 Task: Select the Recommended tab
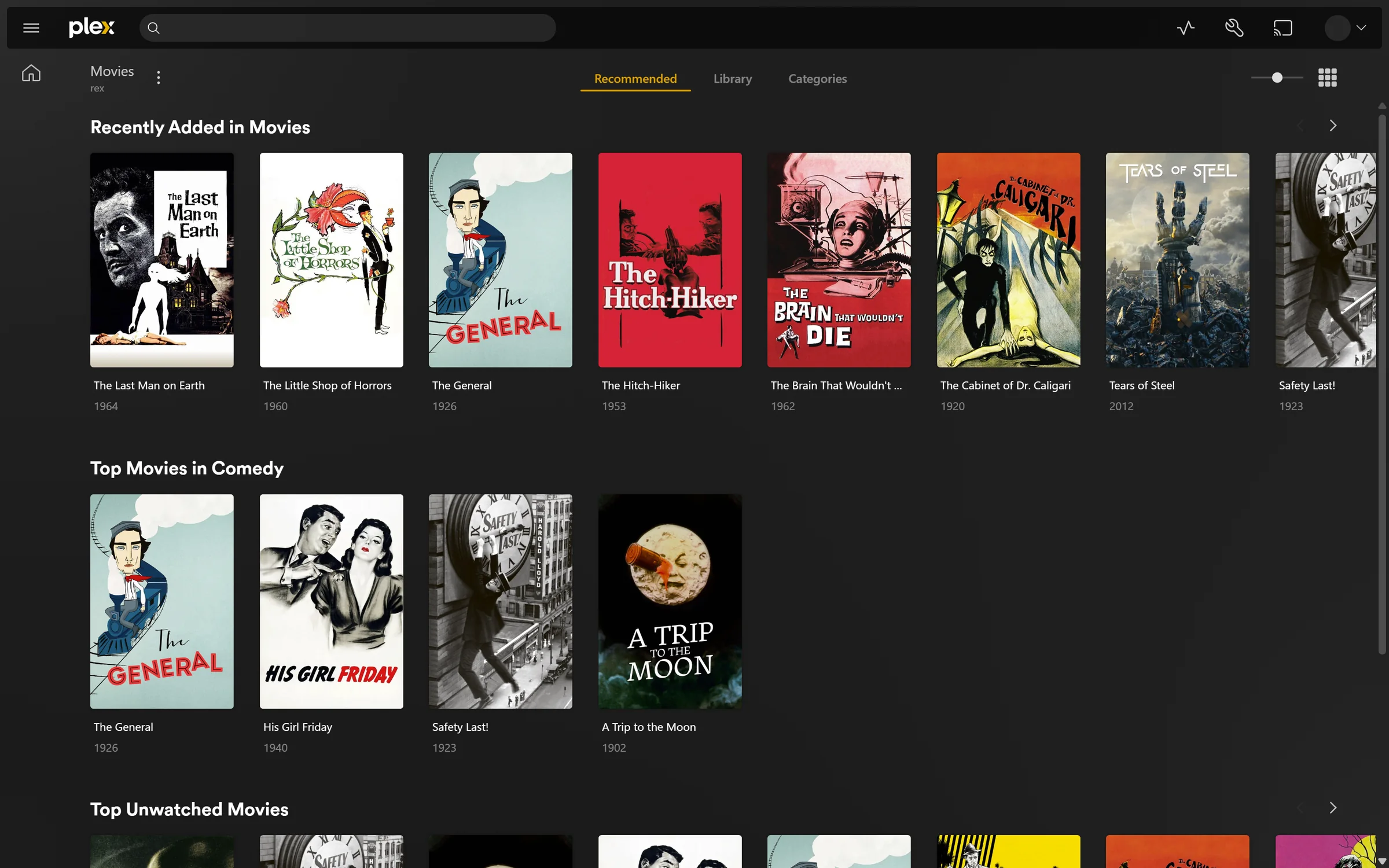click(x=635, y=79)
